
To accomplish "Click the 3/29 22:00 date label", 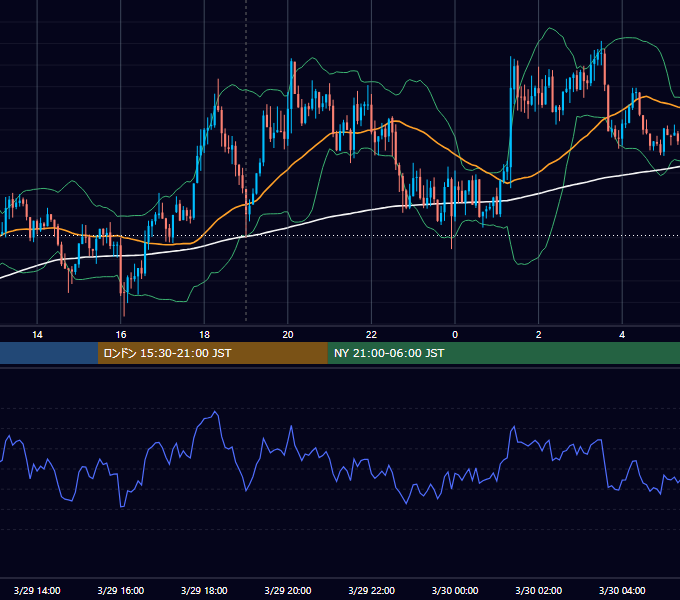I will [372, 590].
